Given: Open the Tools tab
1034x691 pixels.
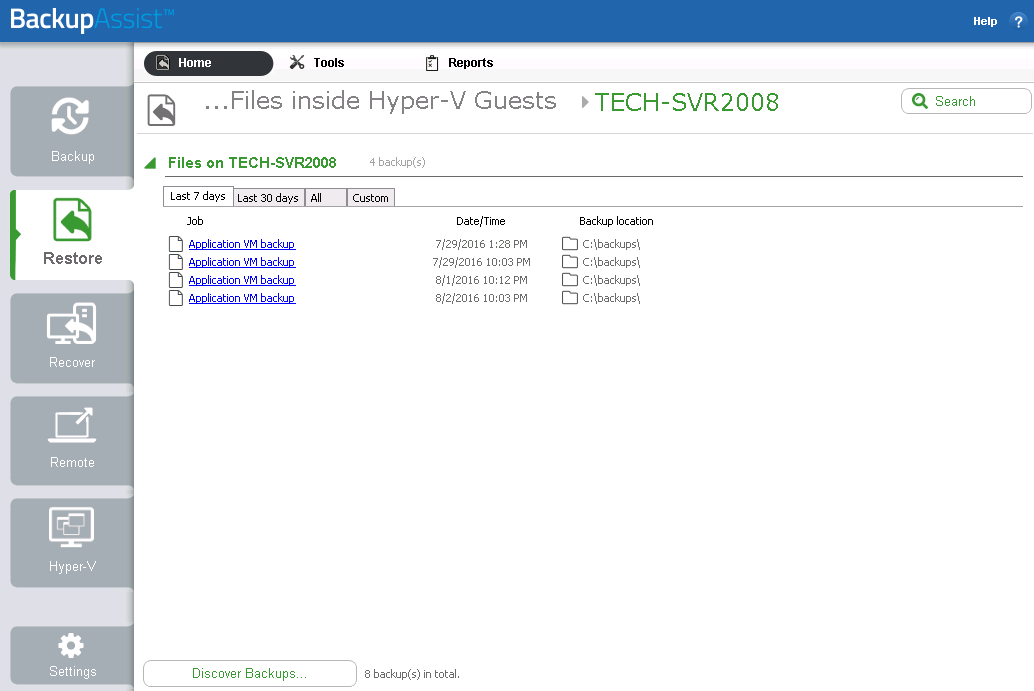Looking at the screenshot, I should [317, 63].
